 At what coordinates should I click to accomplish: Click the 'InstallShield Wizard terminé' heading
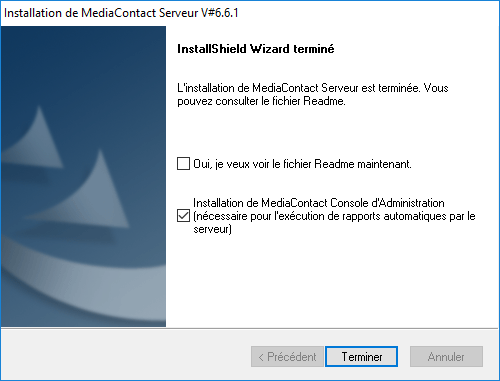[x=256, y=49]
